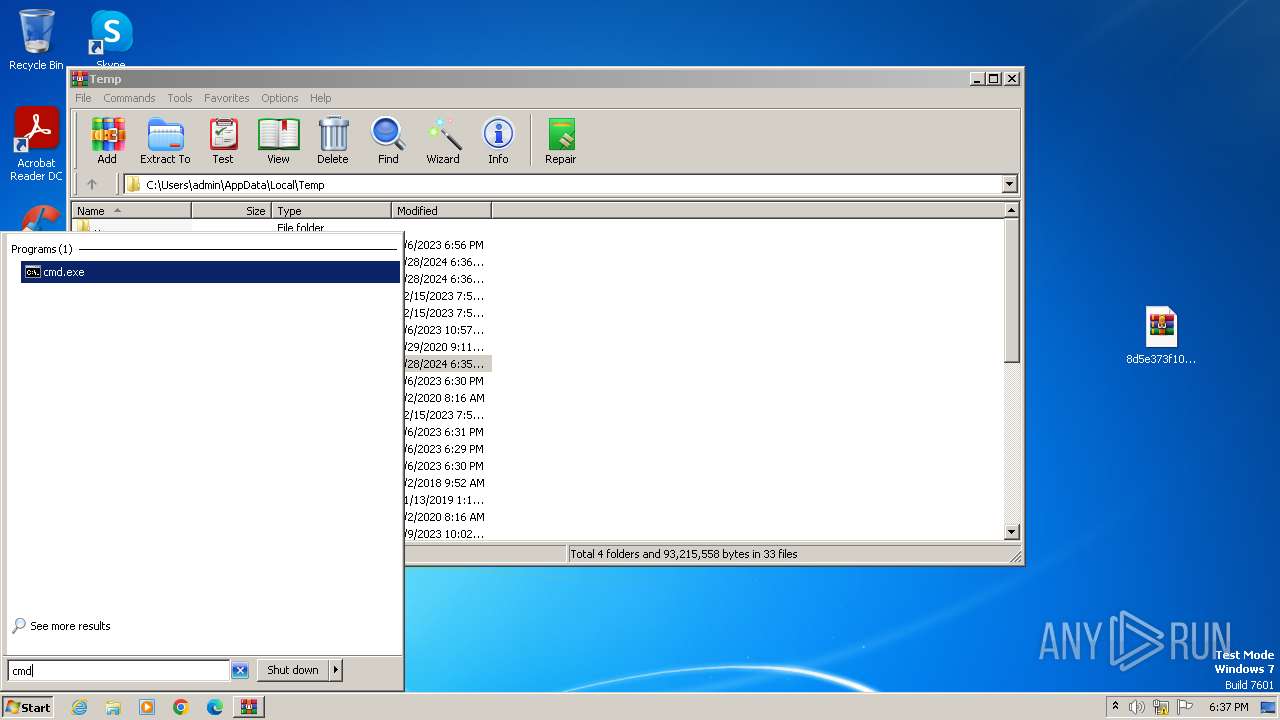Screen dimensions: 1280x720
Task: Open the File menu
Action: (83, 98)
